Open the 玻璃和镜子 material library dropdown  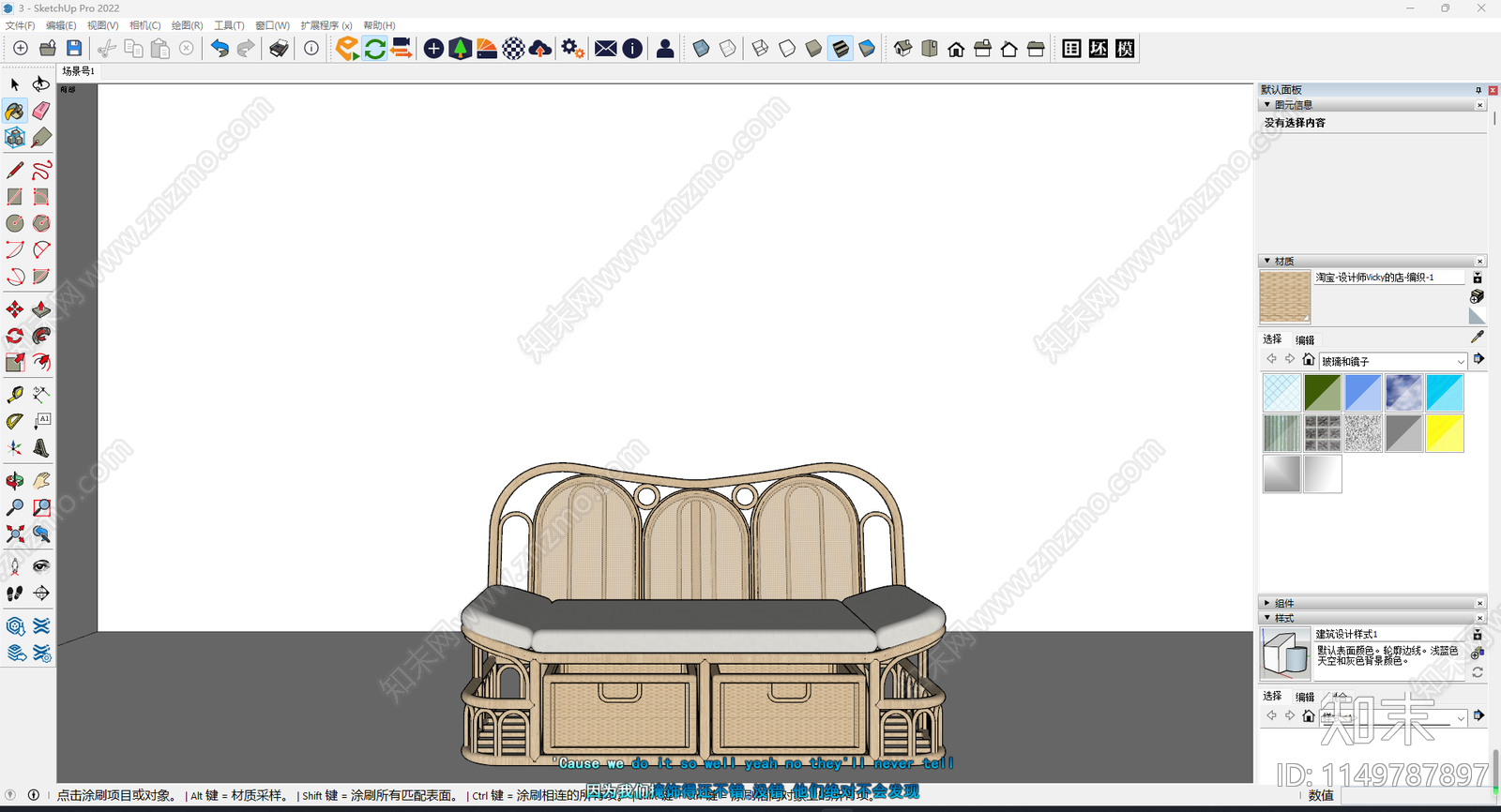(x=1393, y=361)
